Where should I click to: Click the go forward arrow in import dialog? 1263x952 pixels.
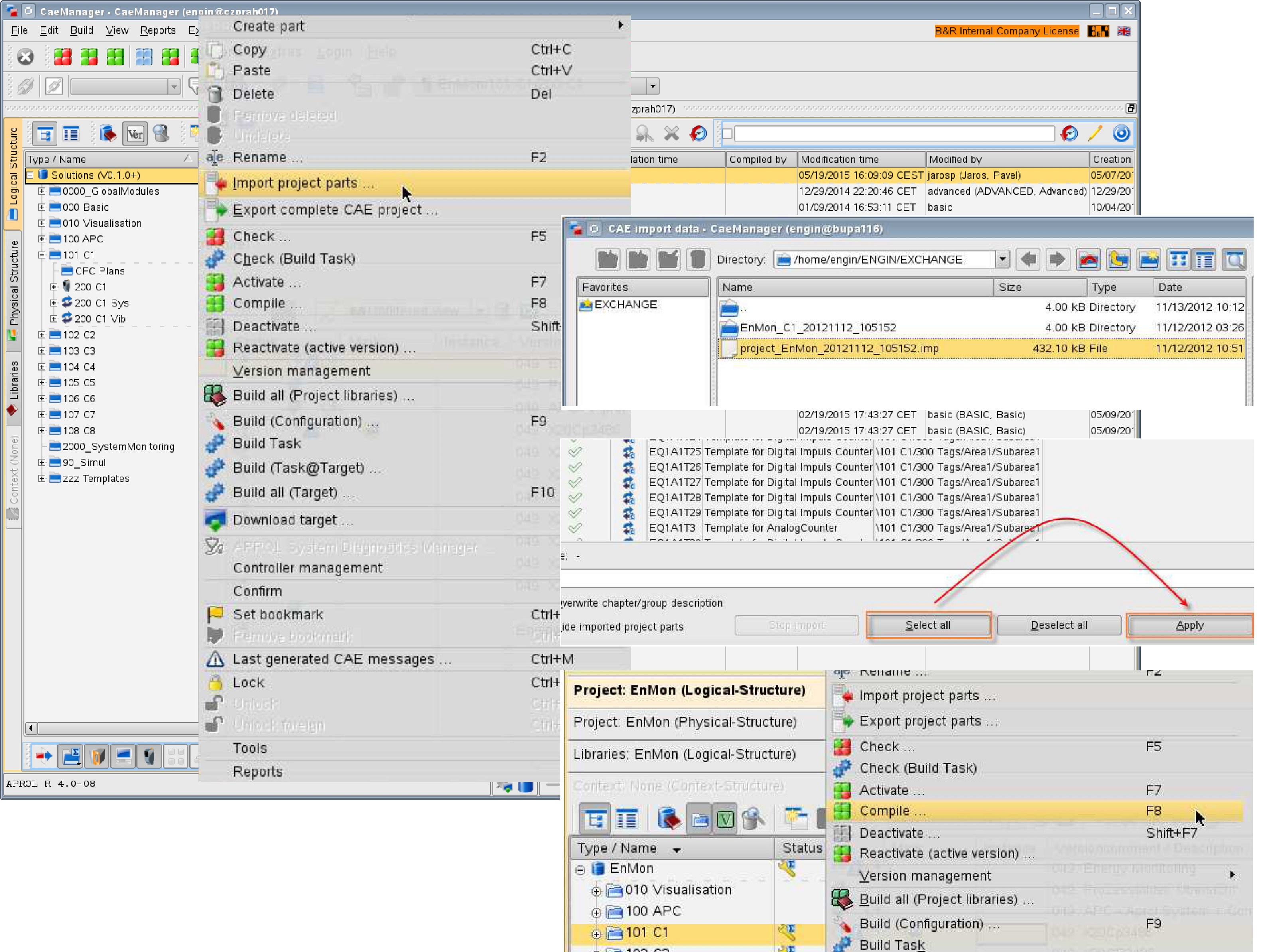tap(1058, 260)
